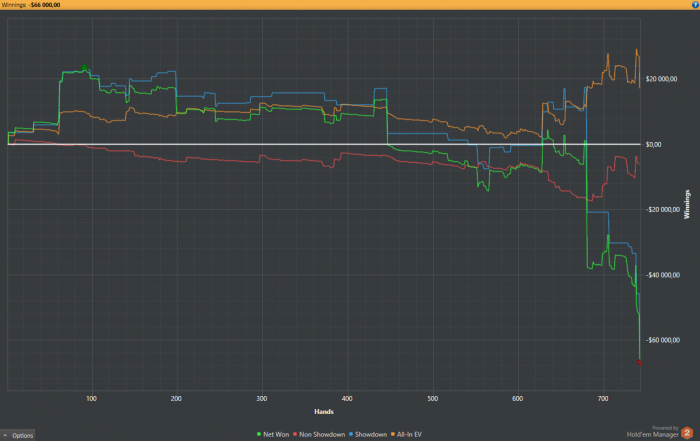Click the help question mark icon

coord(695,4)
